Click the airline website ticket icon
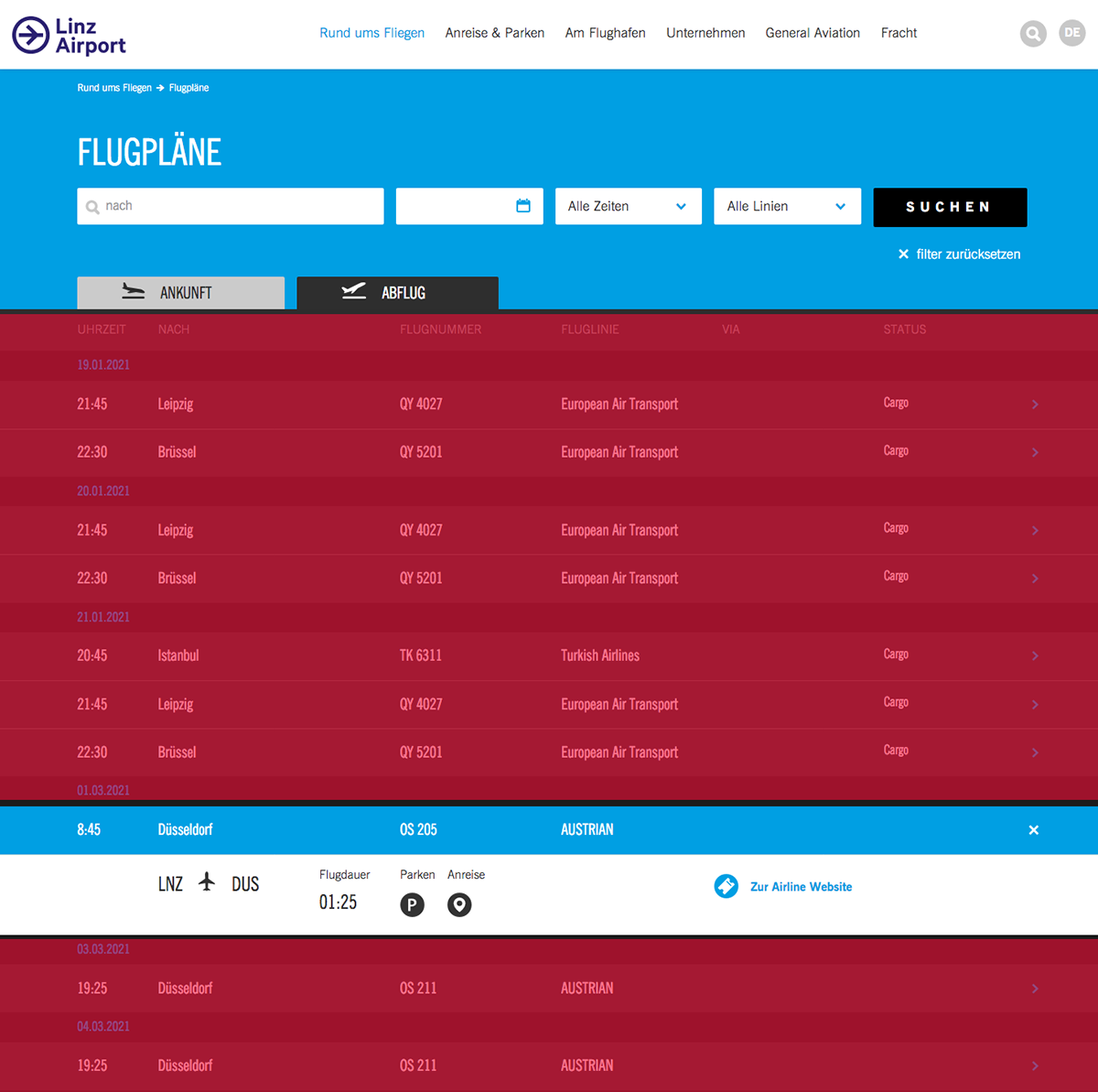Screen dimensions: 1098x1092 (727, 886)
